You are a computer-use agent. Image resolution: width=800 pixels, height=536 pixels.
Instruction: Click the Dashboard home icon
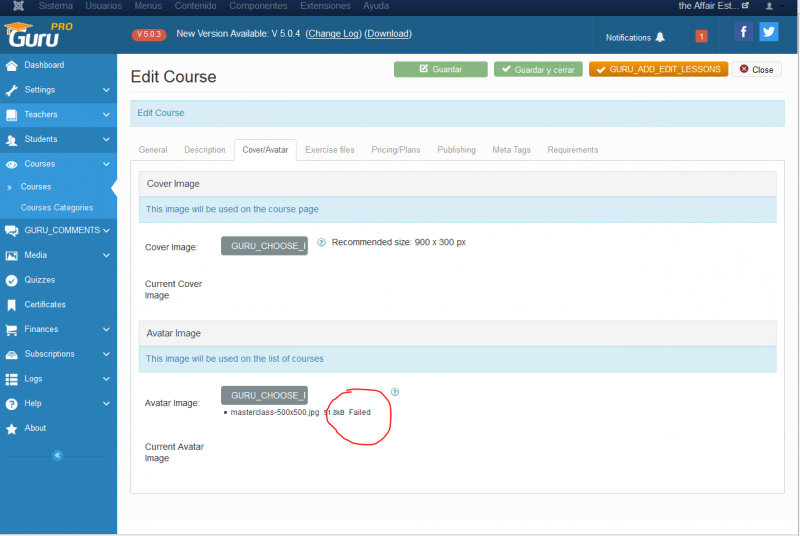tap(11, 65)
